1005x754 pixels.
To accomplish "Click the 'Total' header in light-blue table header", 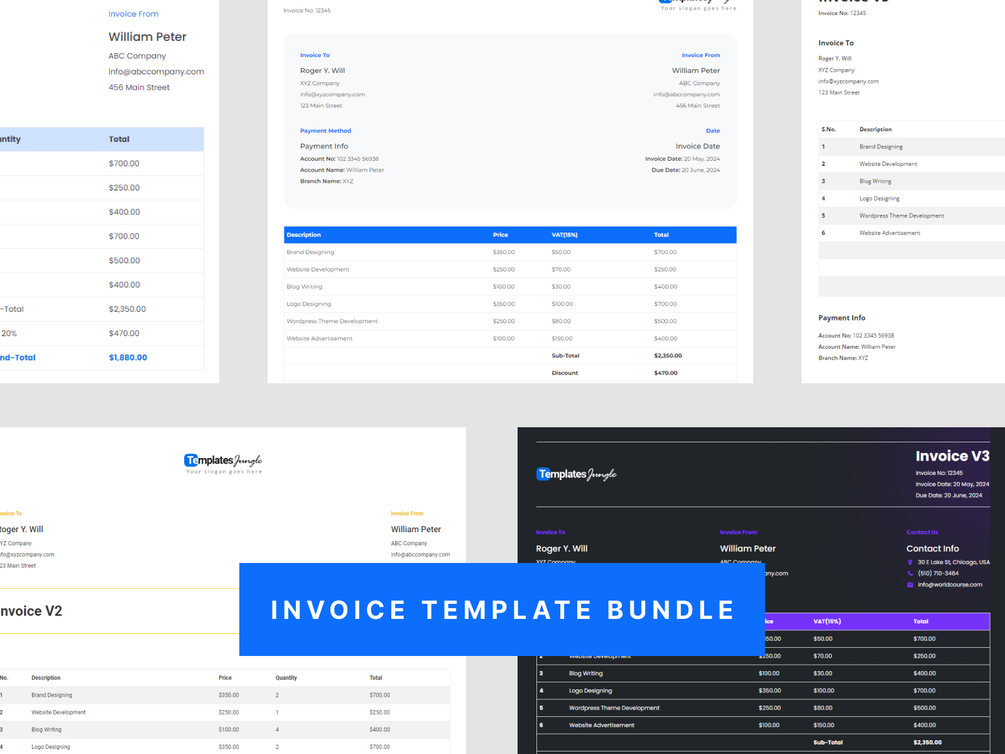I will point(119,139).
